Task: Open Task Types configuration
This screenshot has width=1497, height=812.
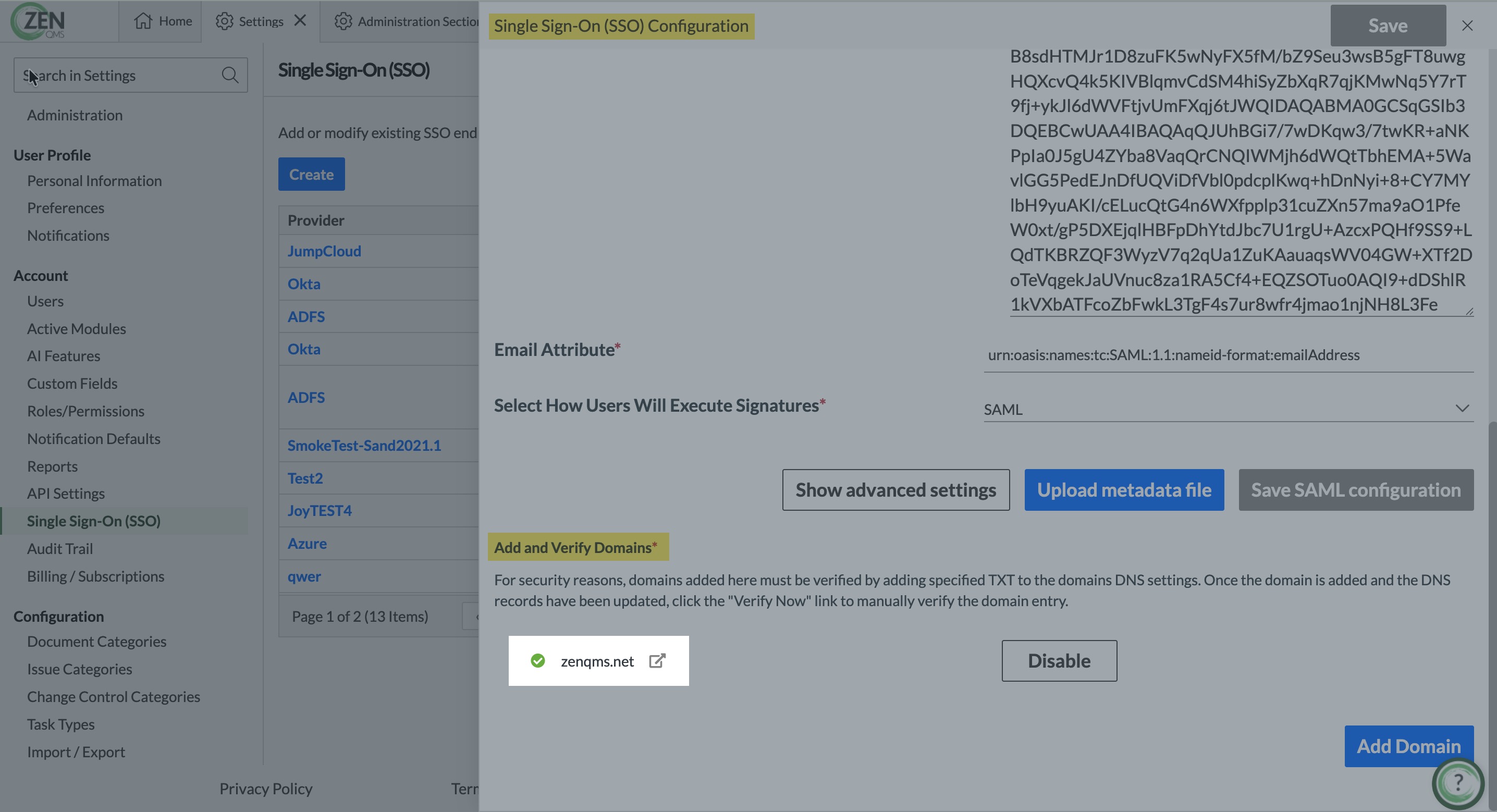Action: click(x=60, y=724)
